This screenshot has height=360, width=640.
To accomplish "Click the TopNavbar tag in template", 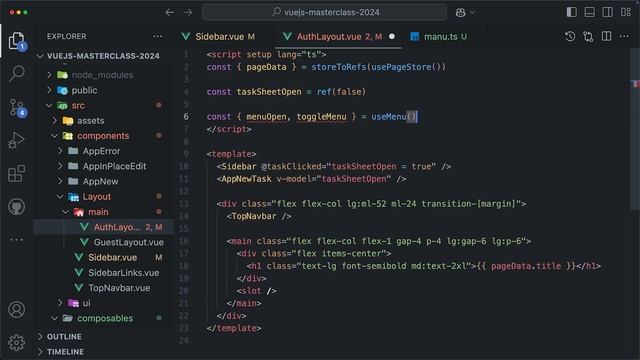I will pyautogui.click(x=253, y=216).
